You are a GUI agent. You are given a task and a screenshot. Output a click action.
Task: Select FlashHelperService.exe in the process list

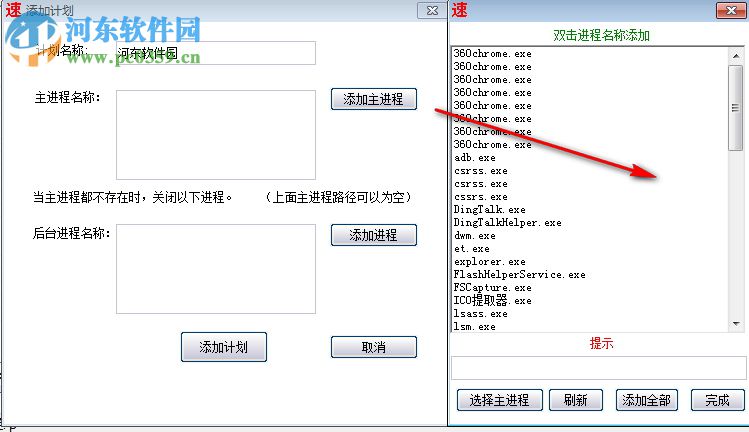click(519, 275)
